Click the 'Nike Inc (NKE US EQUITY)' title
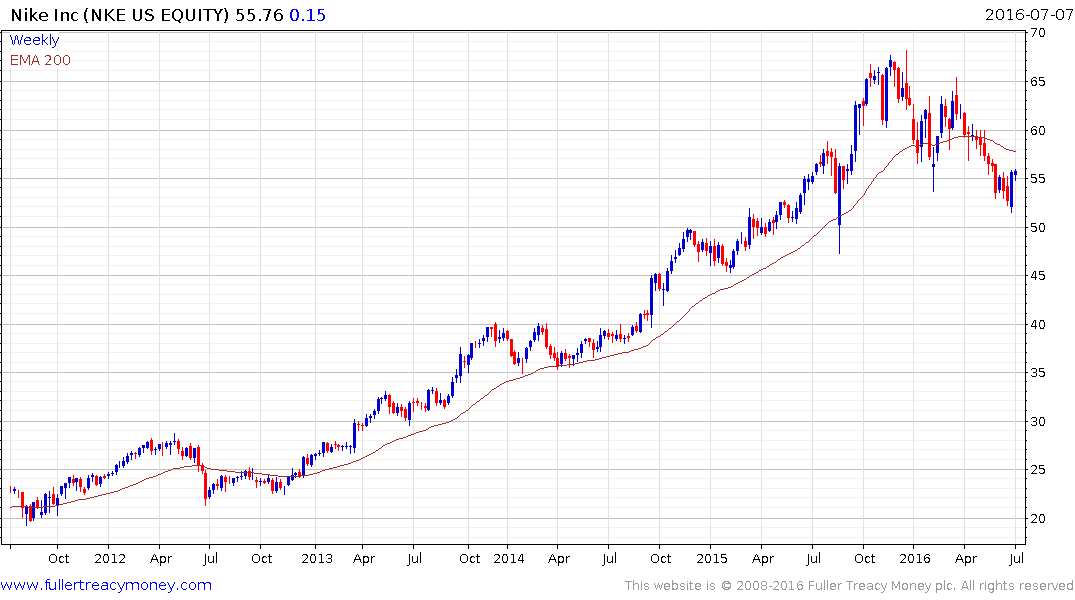The height and width of the screenshot is (600, 1075). 120,15
